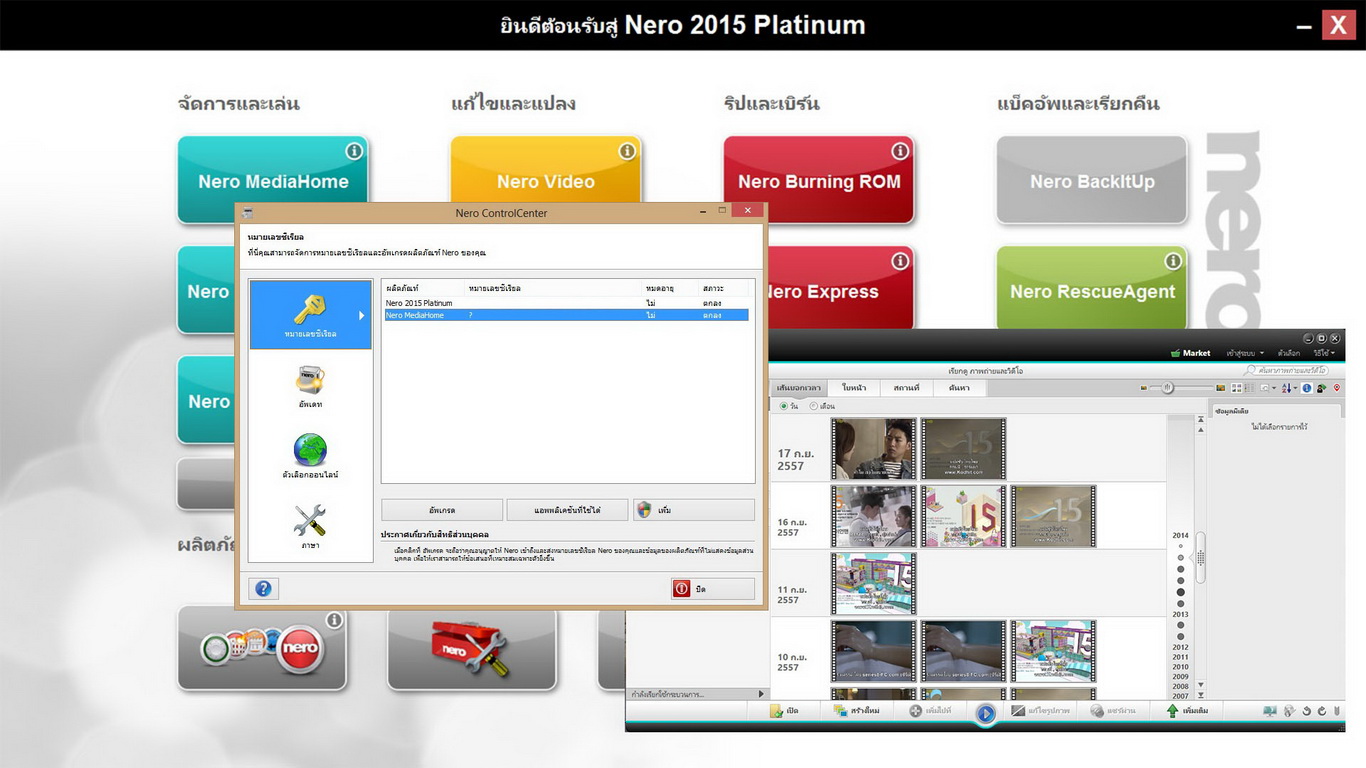Click the open (เปิด) button in MediaHome bottom bar
Image resolution: width=1366 pixels, height=768 pixels.
point(785,711)
